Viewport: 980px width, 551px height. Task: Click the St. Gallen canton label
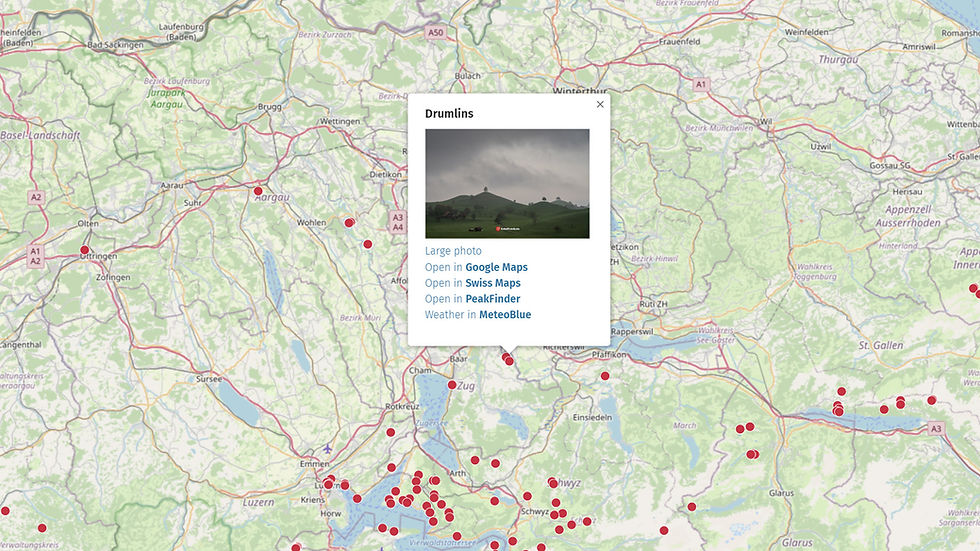(x=881, y=345)
